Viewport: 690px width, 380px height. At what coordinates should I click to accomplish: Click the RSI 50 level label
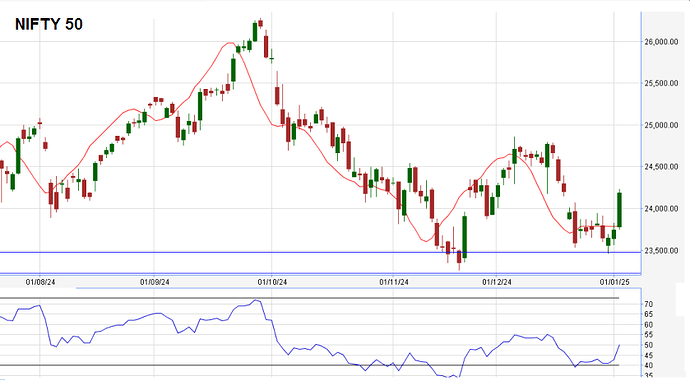[649, 345]
